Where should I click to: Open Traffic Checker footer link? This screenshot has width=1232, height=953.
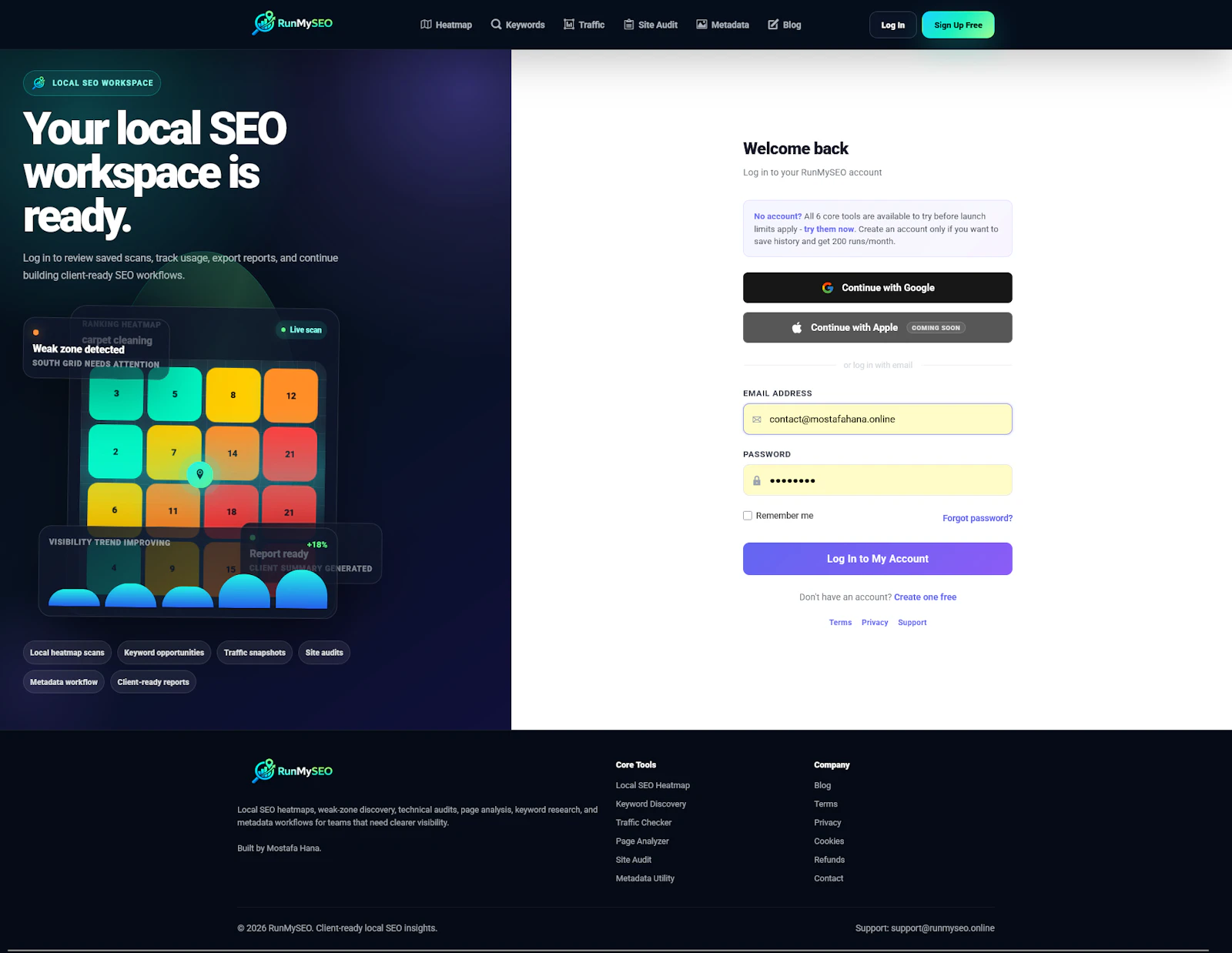pos(644,823)
